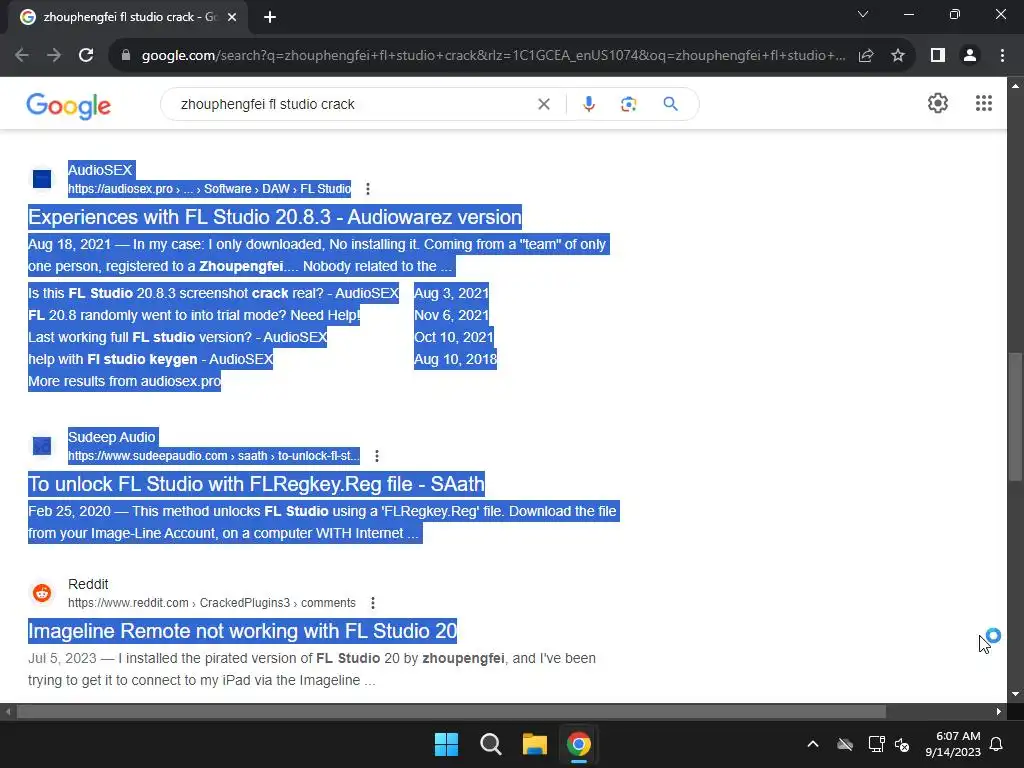Viewport: 1024px width, 768px height.
Task: Click the address bar URL
Action: [x=493, y=56]
